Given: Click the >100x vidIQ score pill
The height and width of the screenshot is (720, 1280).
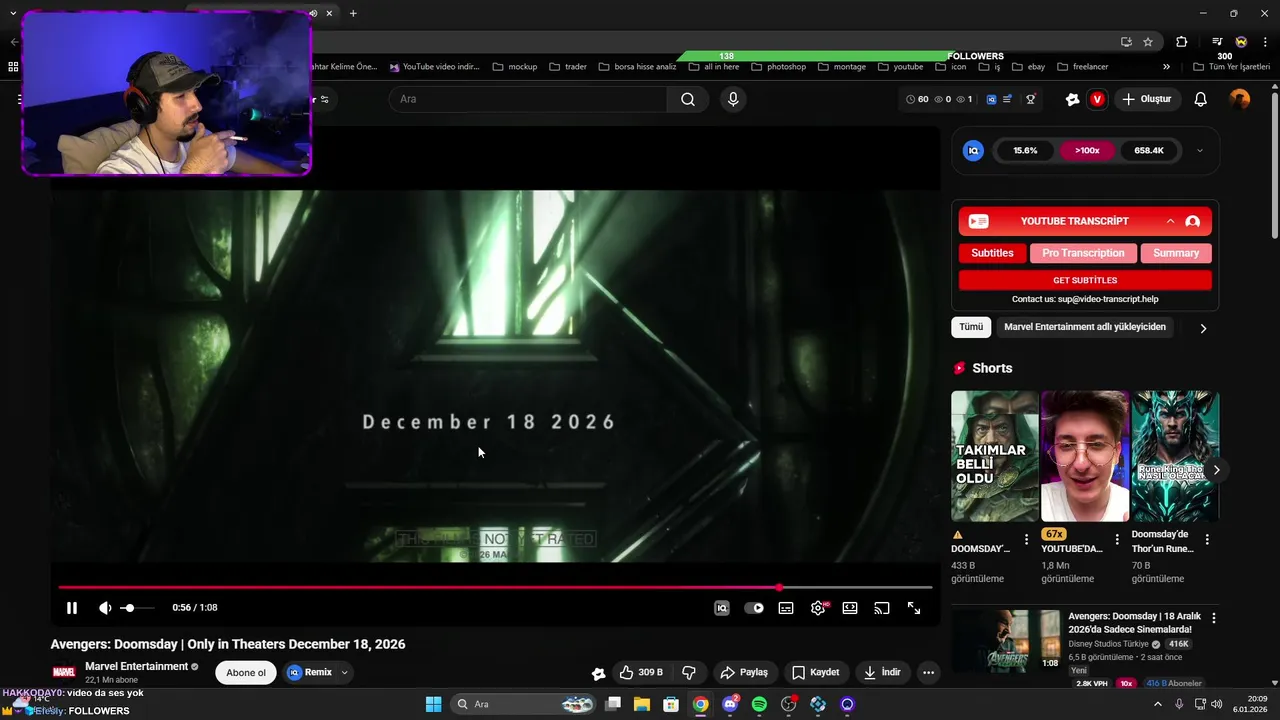Looking at the screenshot, I should 1087,151.
